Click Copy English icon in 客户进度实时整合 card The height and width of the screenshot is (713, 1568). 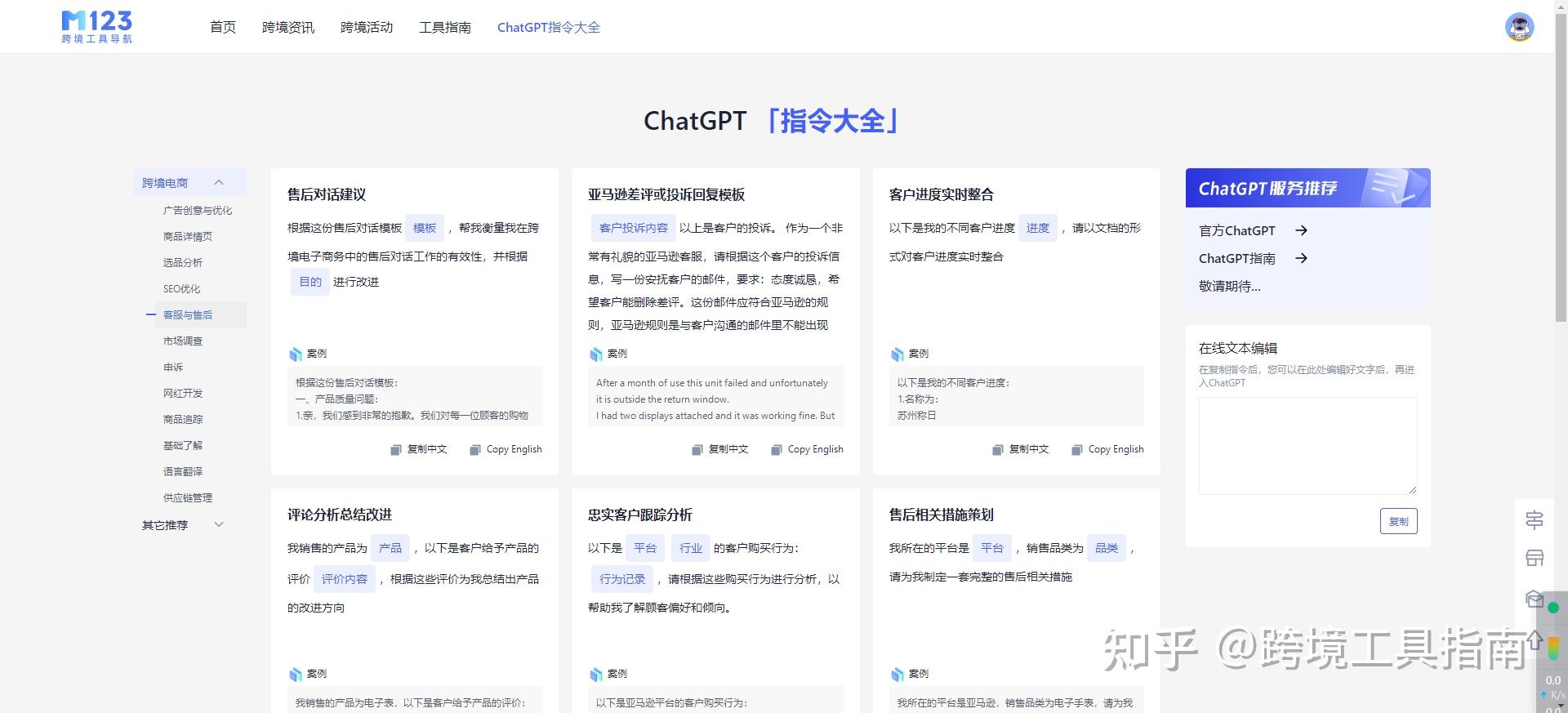(x=1077, y=449)
